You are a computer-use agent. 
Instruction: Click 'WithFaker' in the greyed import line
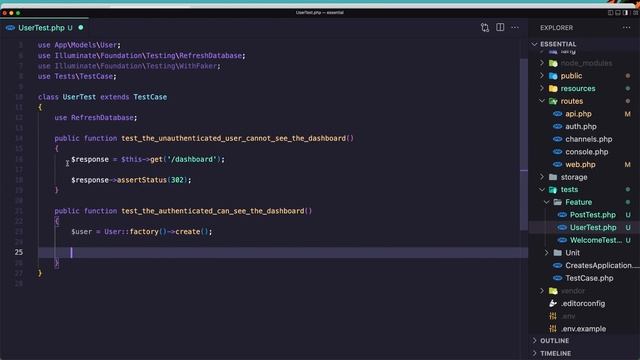tap(198, 66)
